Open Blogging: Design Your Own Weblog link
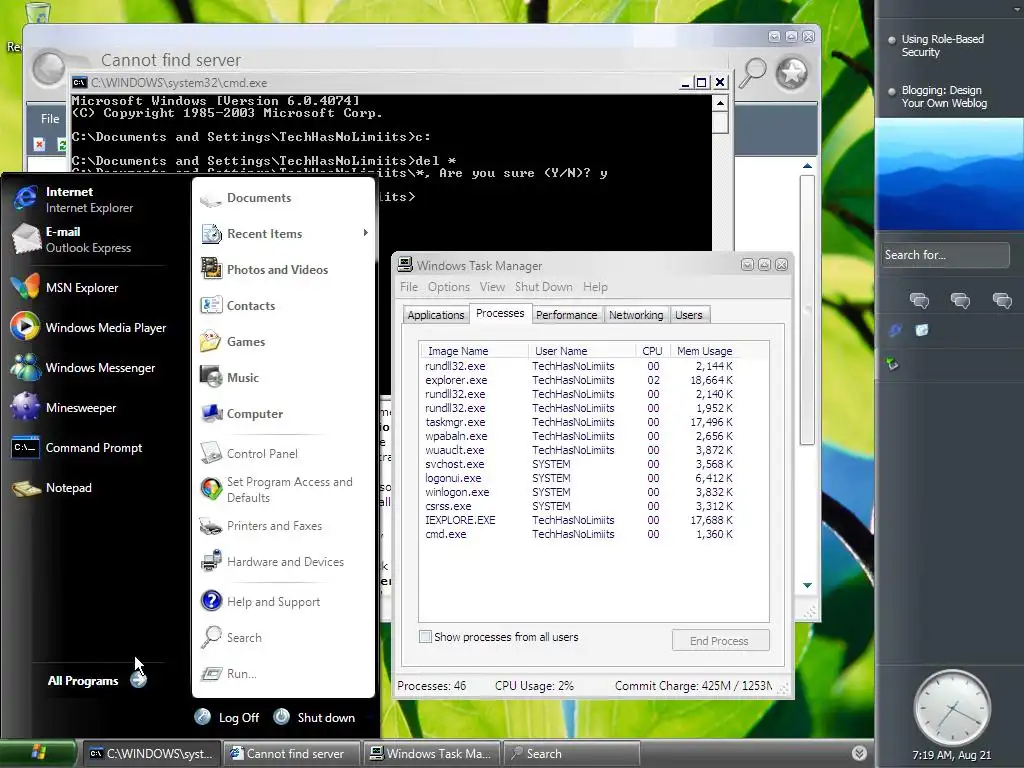The image size is (1024, 768). pos(944,97)
